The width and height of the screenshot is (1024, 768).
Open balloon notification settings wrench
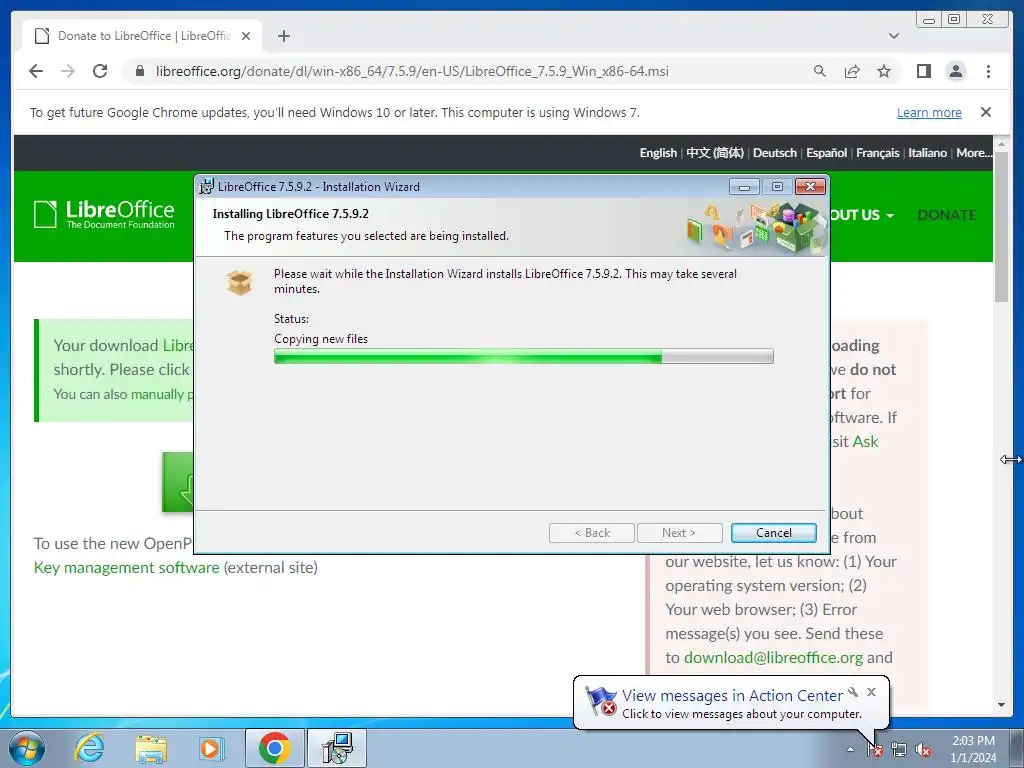pyautogui.click(x=853, y=692)
